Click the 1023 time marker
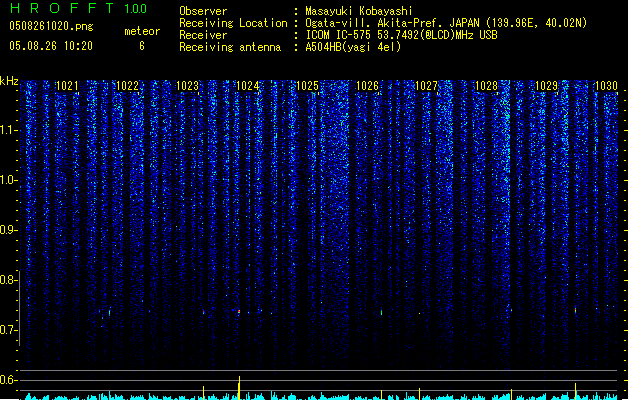This screenshot has height=400, width=629. 187,86
